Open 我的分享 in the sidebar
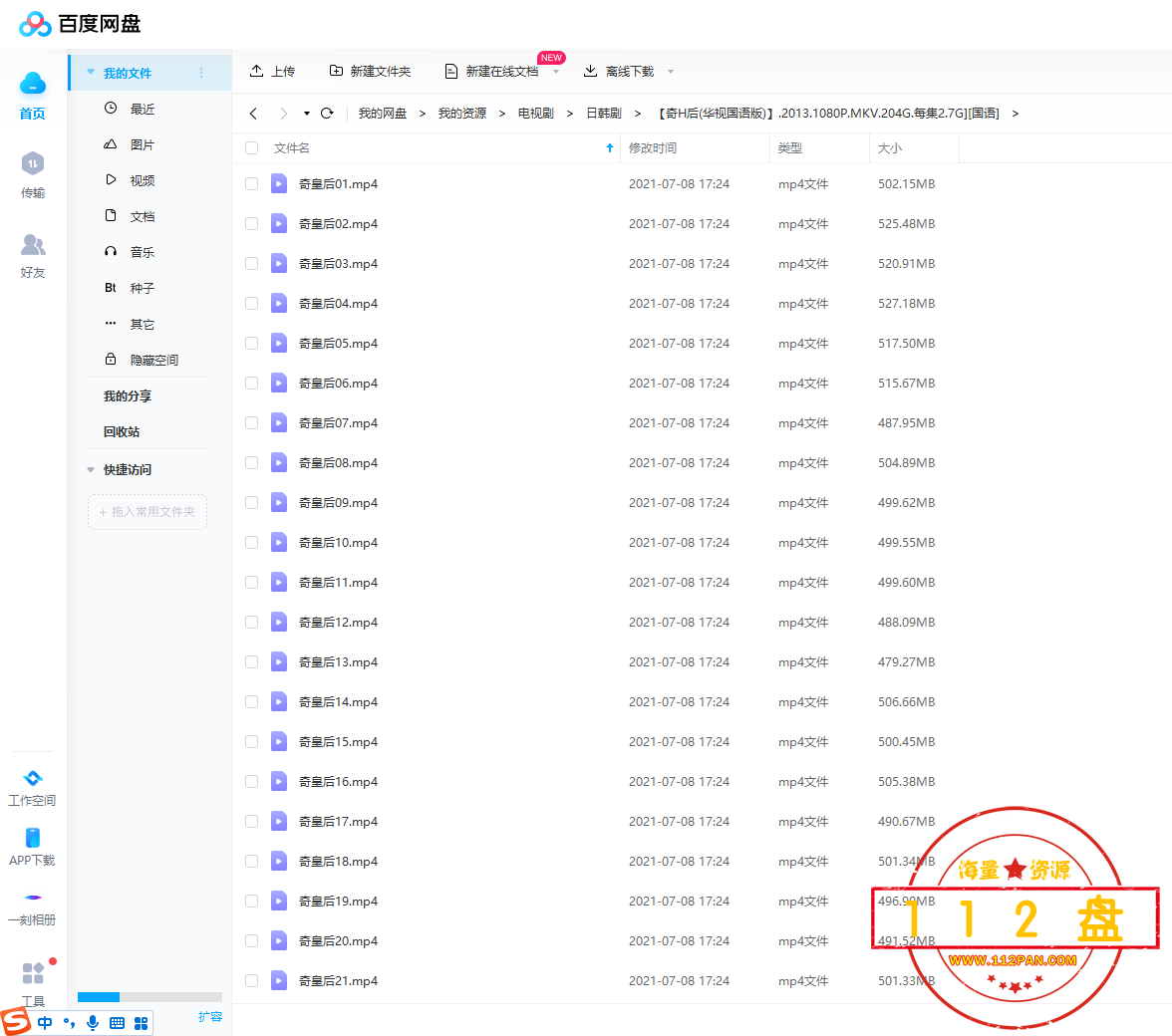Viewport: 1172px width, 1036px height. tap(128, 395)
